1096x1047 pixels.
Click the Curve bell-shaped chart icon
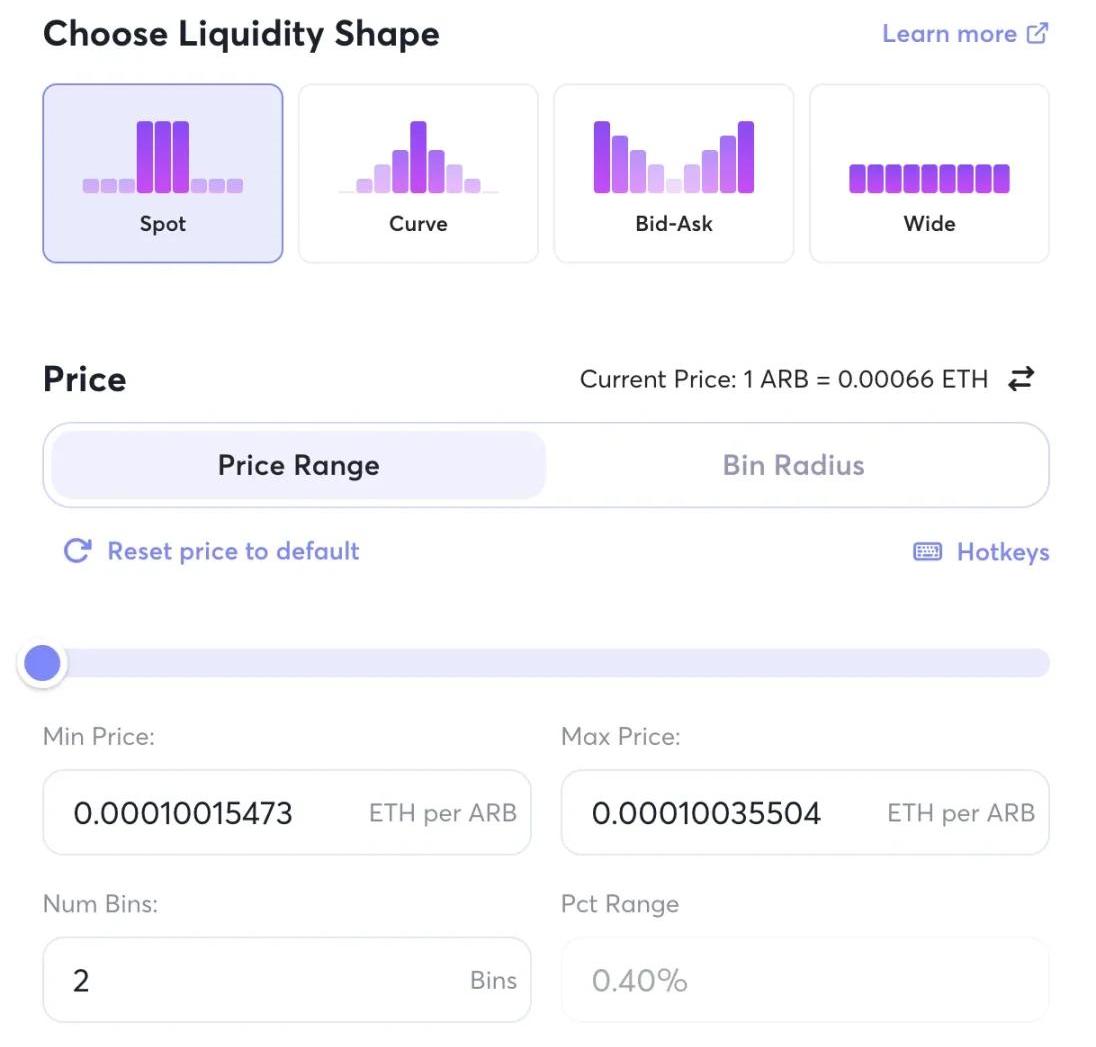point(418,158)
